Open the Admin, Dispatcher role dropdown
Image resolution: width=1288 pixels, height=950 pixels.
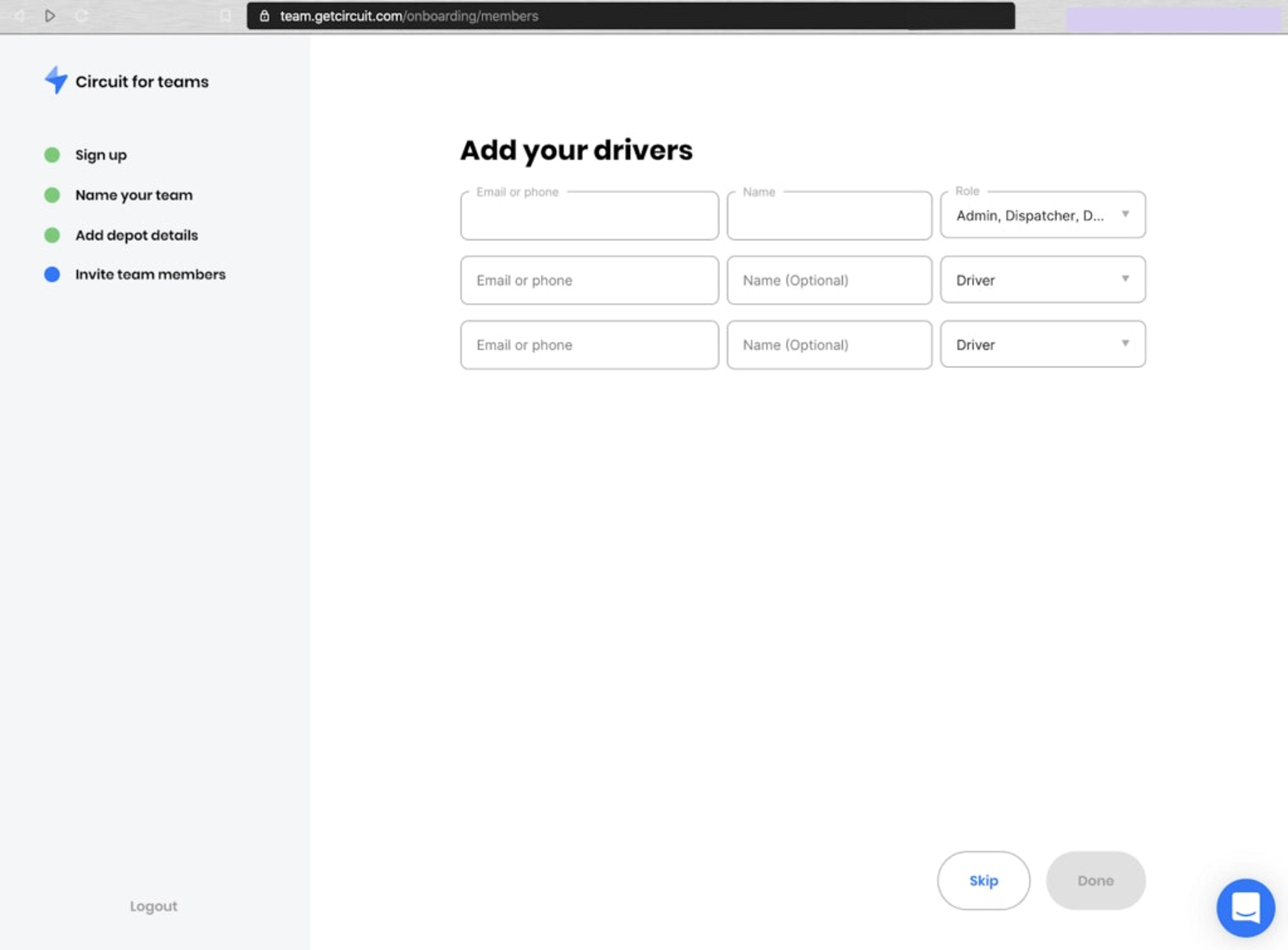(x=1042, y=215)
